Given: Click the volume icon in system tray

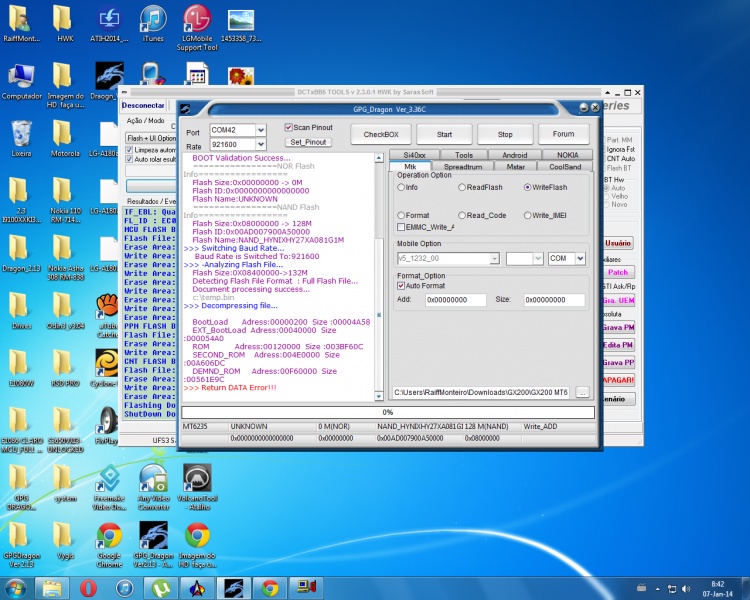Looking at the screenshot, I should pyautogui.click(x=686, y=589).
